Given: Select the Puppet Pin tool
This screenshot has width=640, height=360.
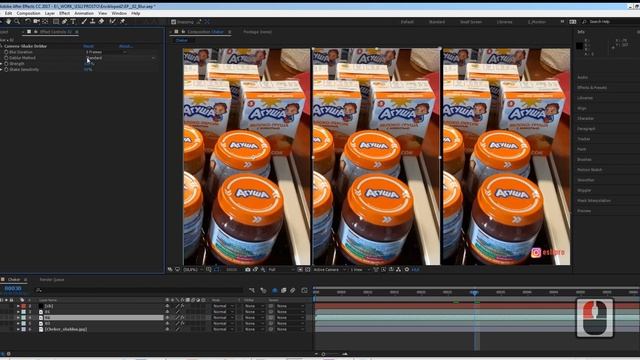Looking at the screenshot, I should [x=122, y=21].
